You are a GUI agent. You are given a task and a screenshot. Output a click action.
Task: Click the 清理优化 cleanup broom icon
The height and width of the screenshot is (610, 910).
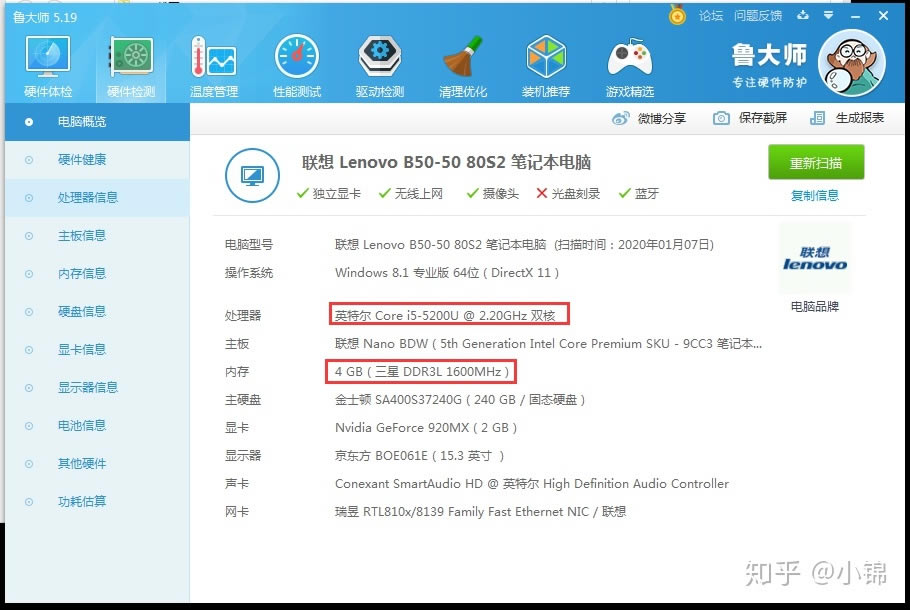click(463, 66)
